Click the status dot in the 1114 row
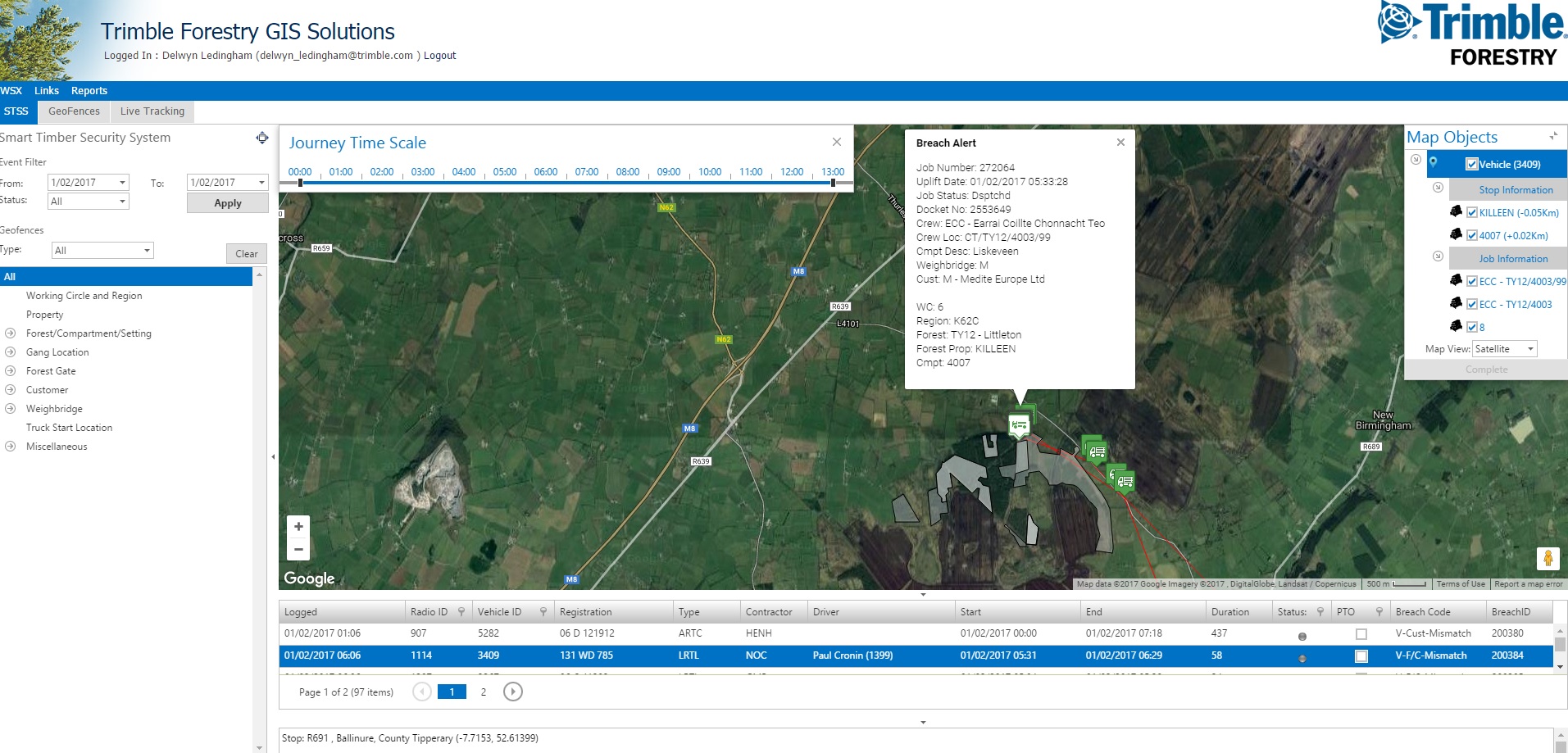Image resolution: width=1568 pixels, height=753 pixels. 1302,658
